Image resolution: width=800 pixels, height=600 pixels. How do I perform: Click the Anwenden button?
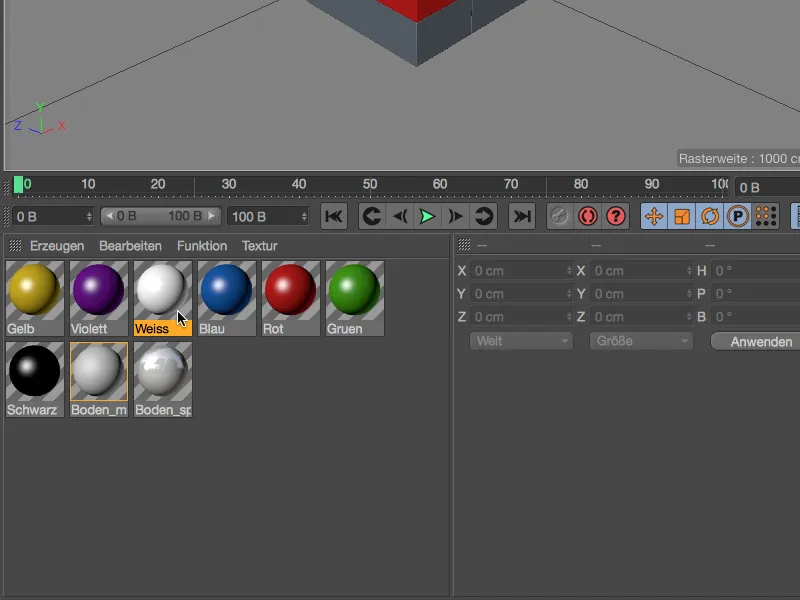(761, 341)
